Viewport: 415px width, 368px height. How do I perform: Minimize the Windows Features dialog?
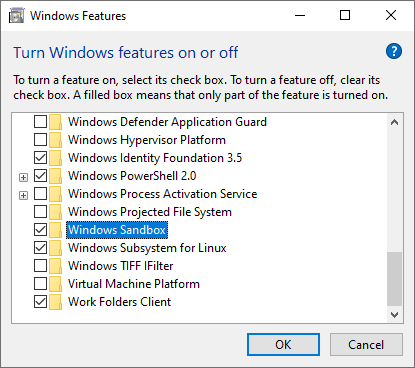click(300, 15)
